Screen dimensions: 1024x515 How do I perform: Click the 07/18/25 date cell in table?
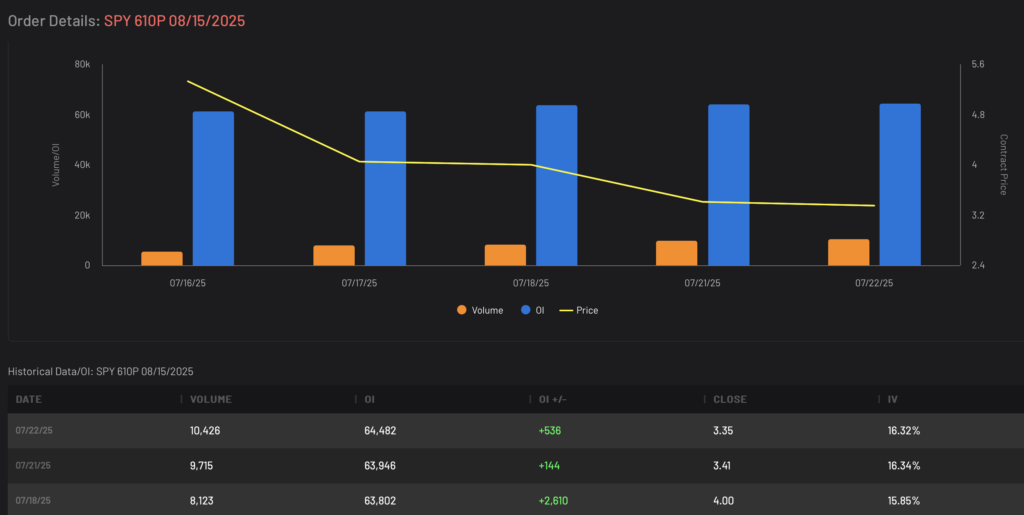click(x=33, y=501)
